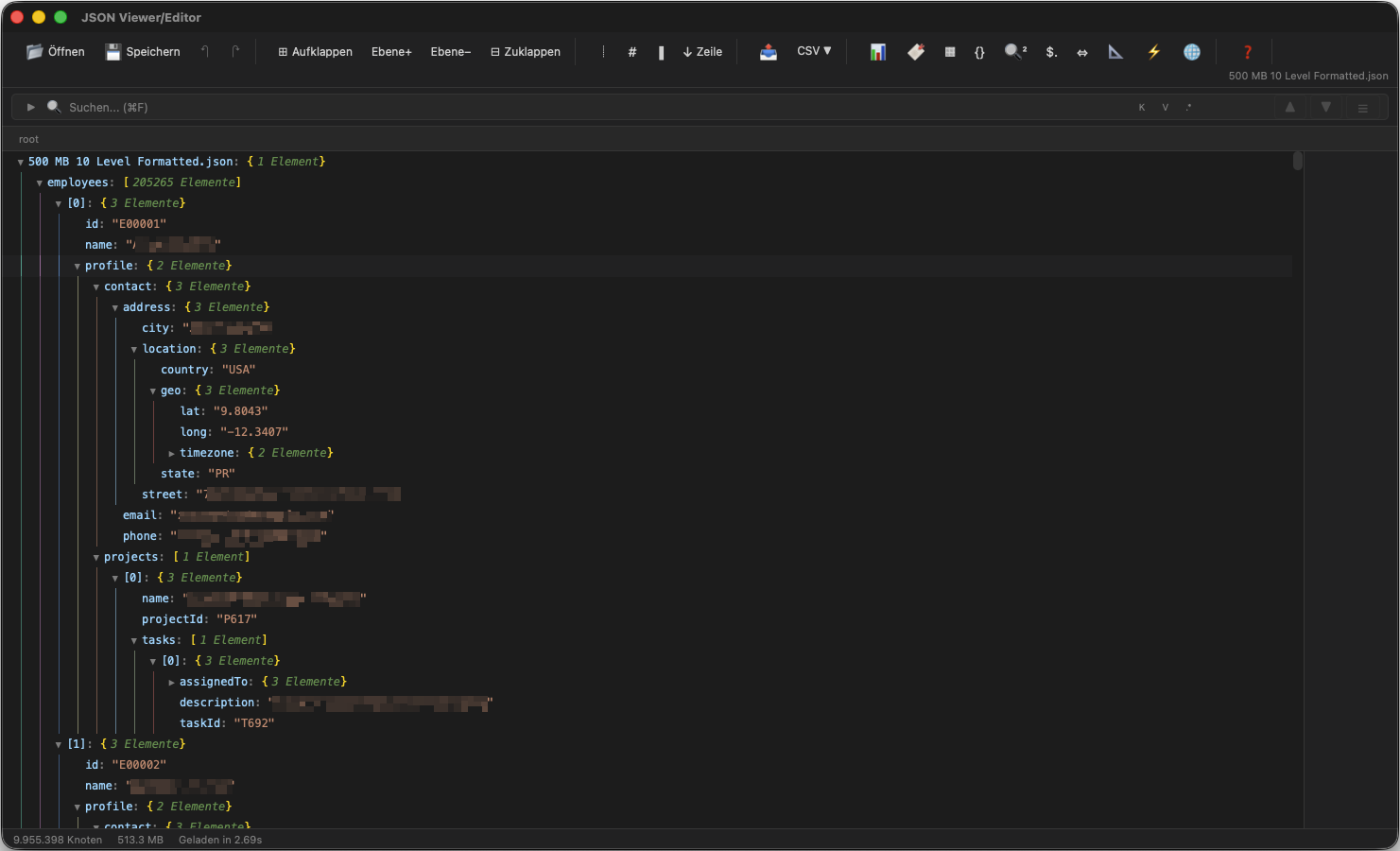
Task: Select the projectId "P617" row
Action: 199,619
